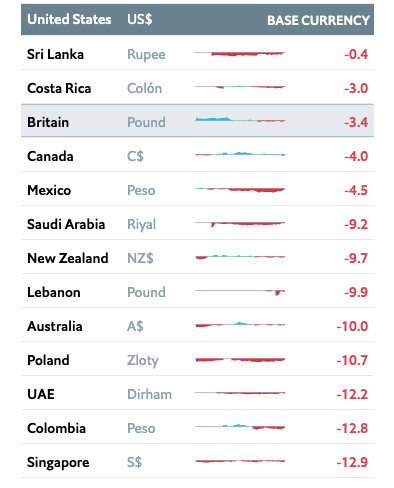Open the Saudi Arabia Riyal row
Viewport: 394px width, 488px height.
point(197,223)
